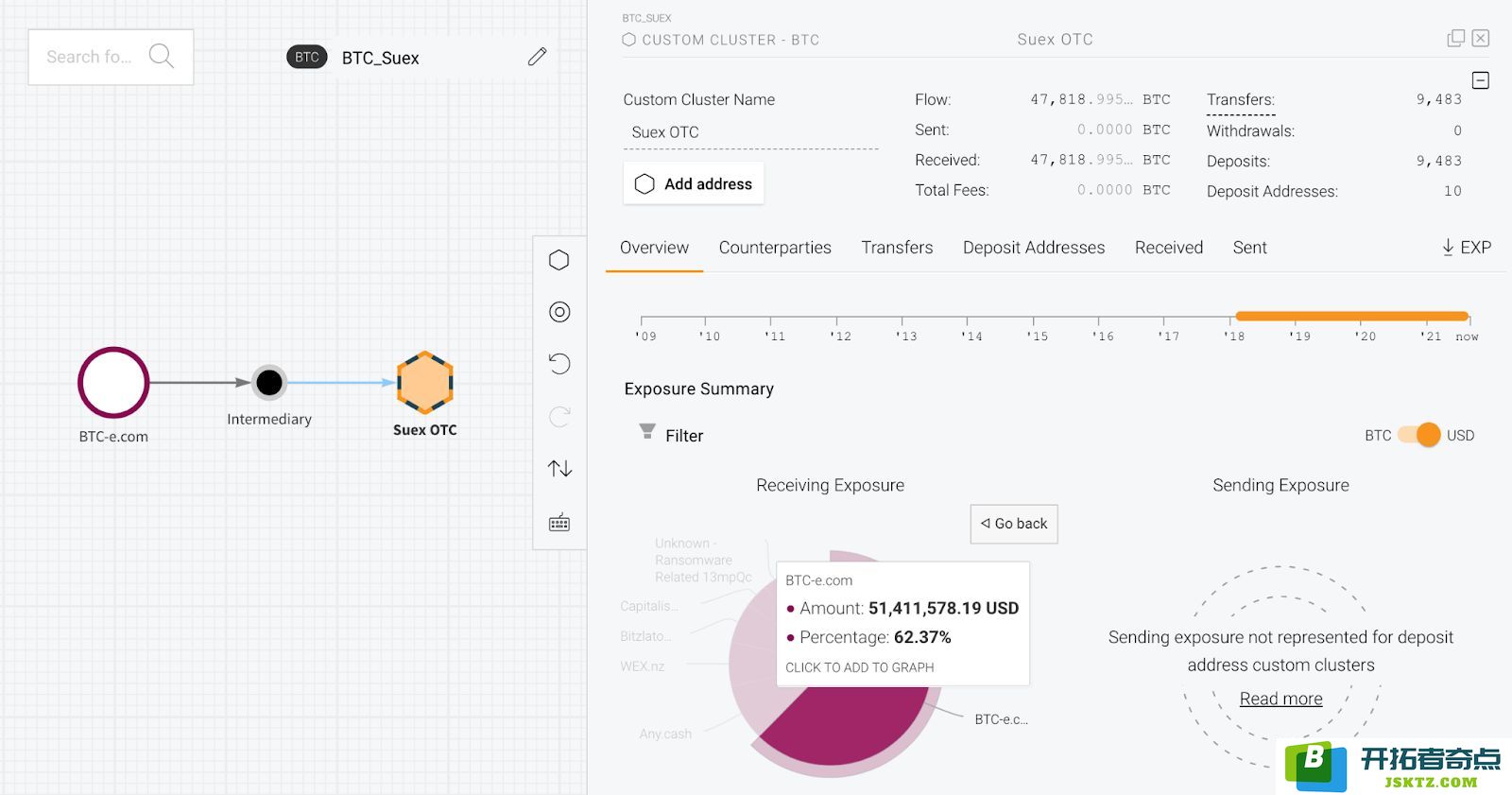Switch to Deposit Addresses tab
Viewport: 1512px width, 795px height.
(x=1034, y=248)
